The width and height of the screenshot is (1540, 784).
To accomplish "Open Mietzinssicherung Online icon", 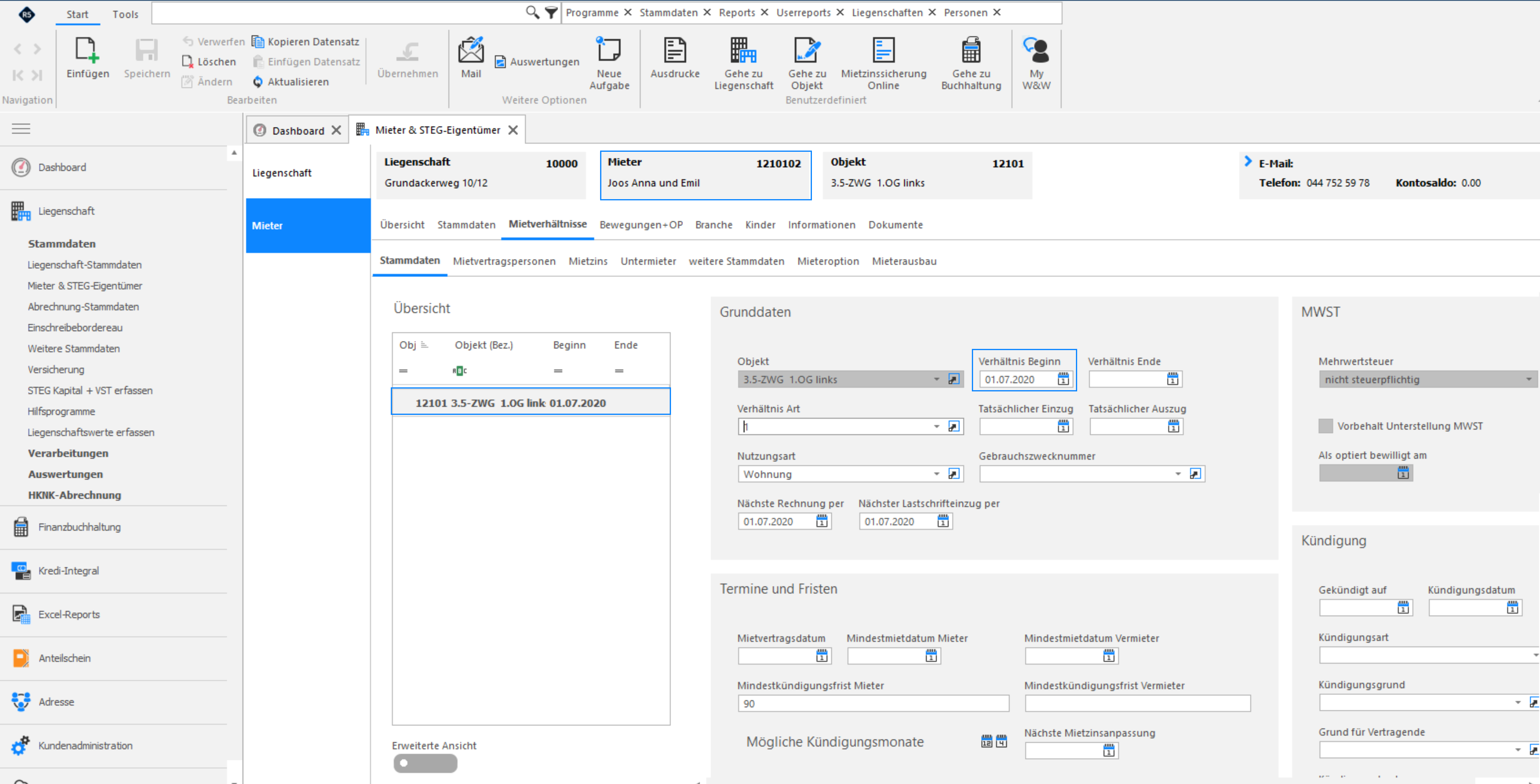I will [x=883, y=50].
